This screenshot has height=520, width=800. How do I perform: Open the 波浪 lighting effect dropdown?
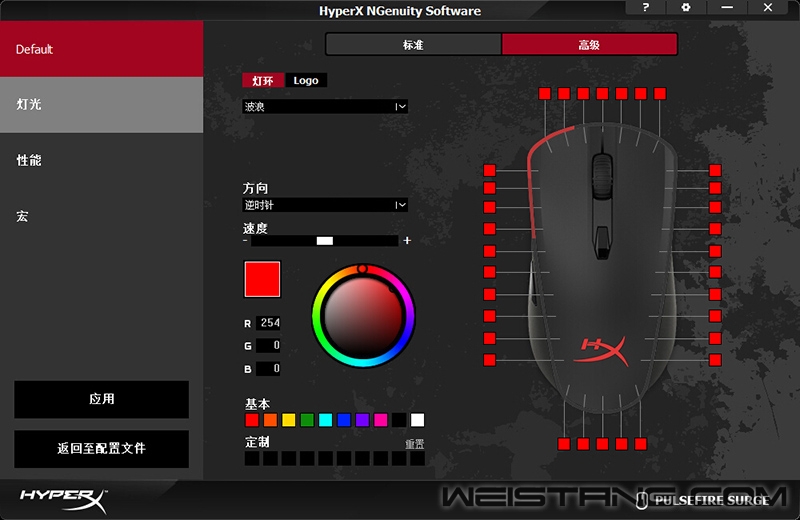click(x=325, y=107)
